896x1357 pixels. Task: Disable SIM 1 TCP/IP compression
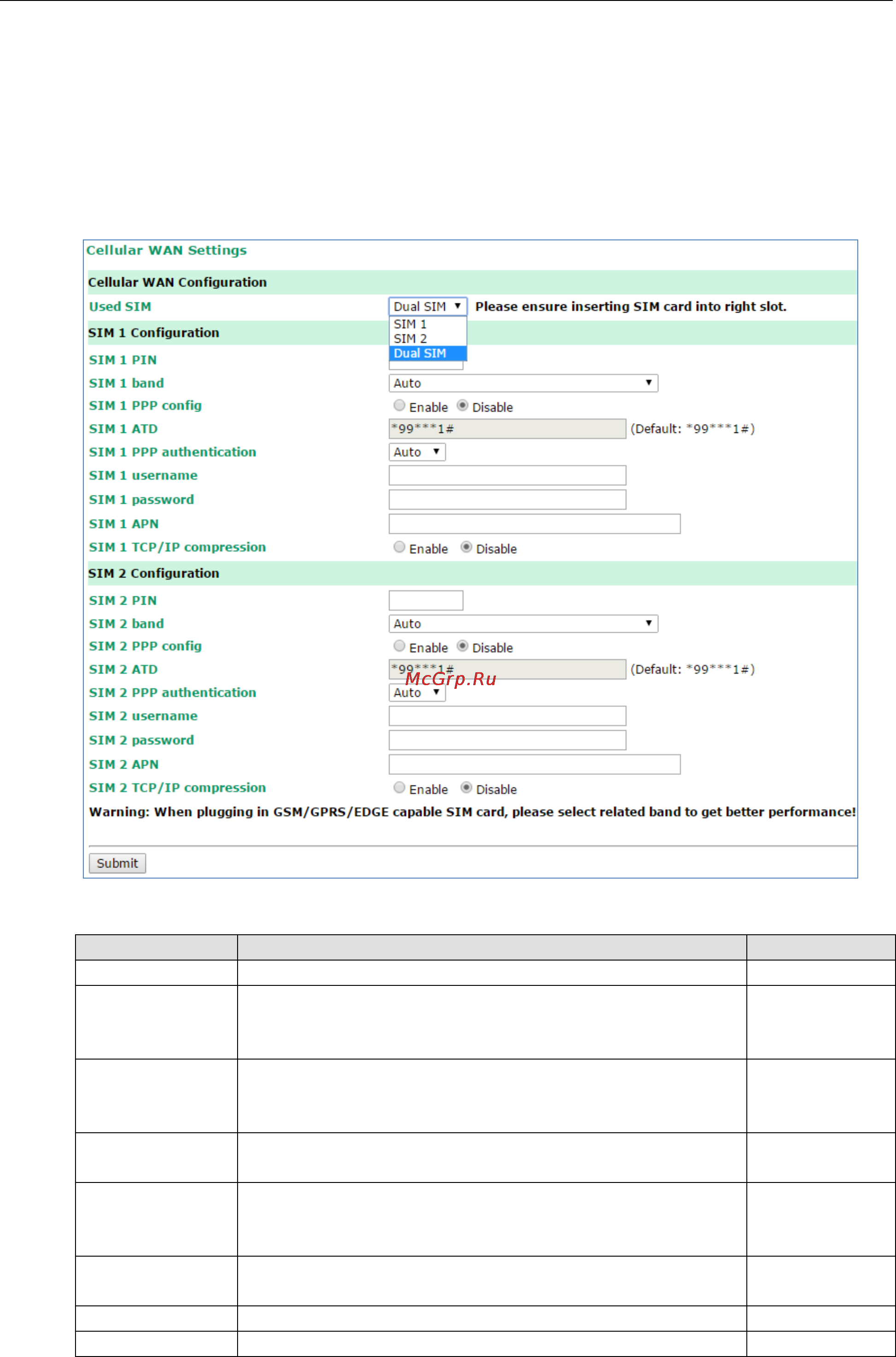pos(466,547)
